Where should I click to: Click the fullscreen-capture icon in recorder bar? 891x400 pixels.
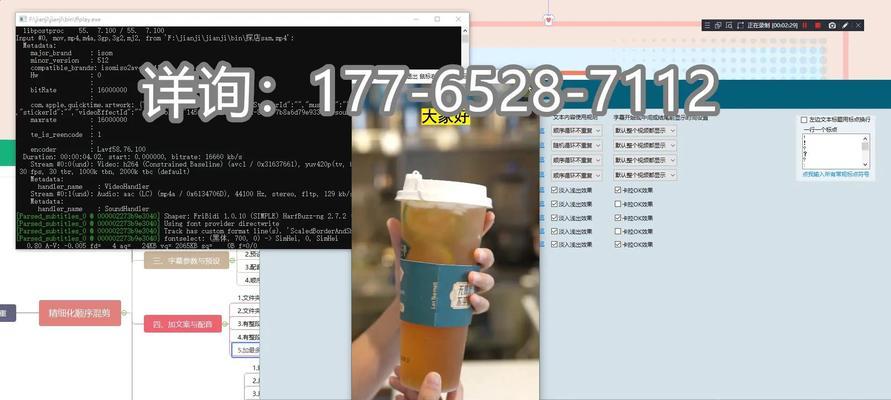(x=740, y=26)
